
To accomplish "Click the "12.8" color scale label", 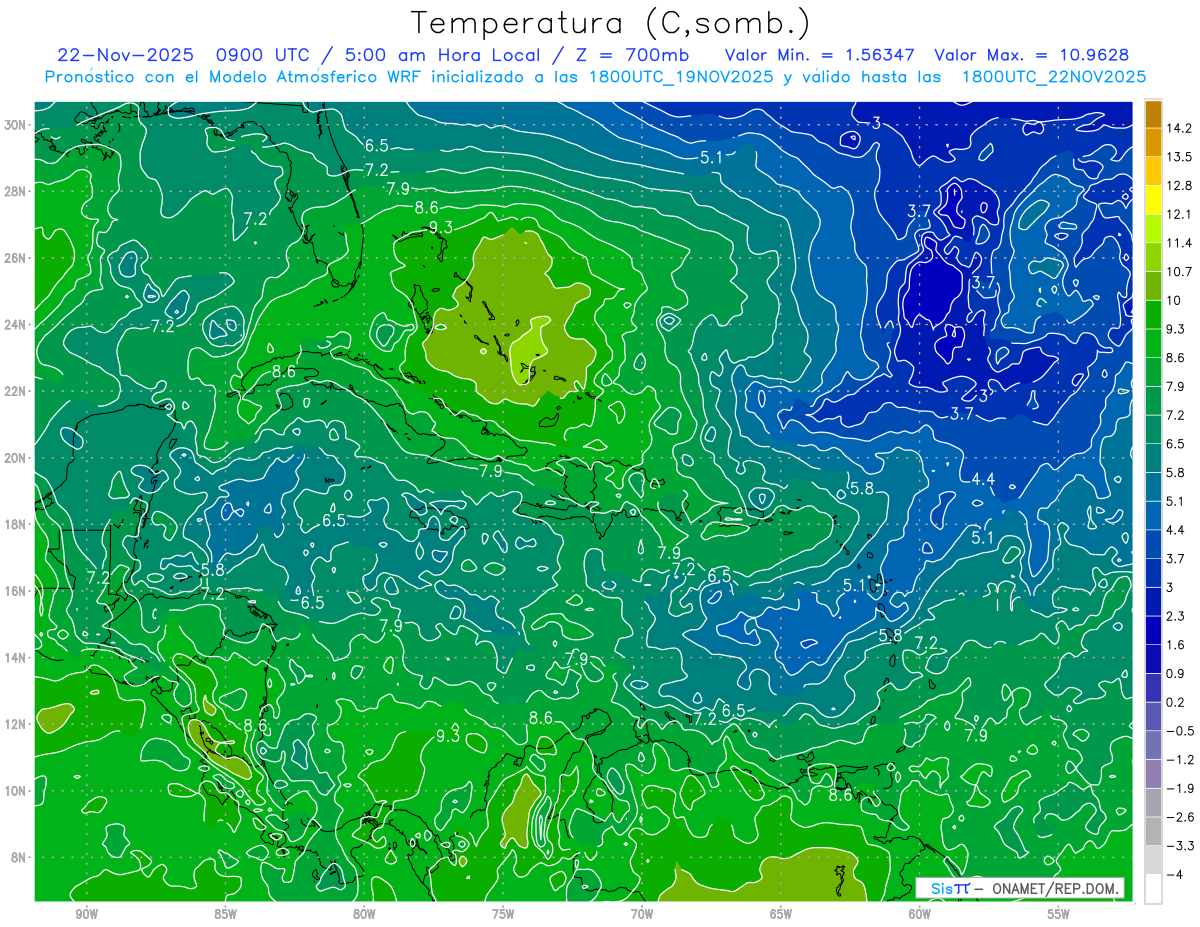I will pos(1180,186).
